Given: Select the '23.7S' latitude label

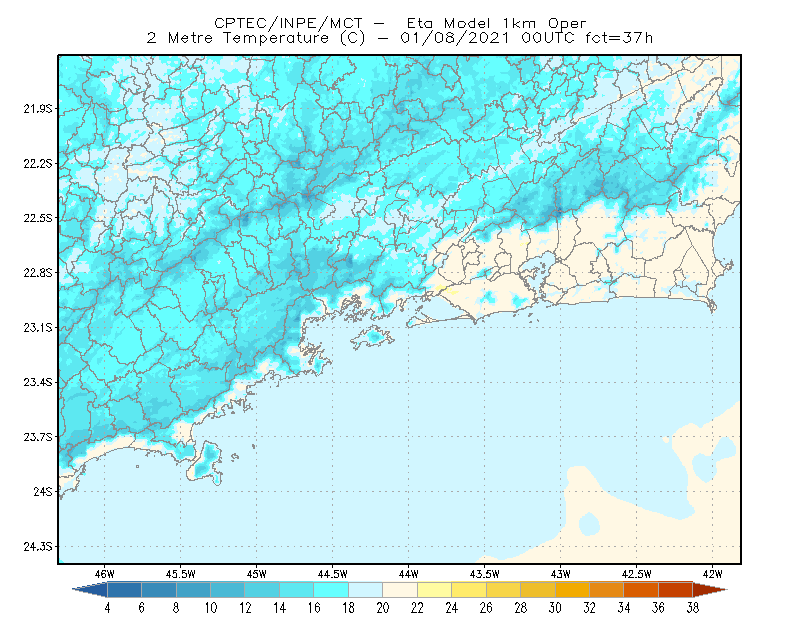Looking at the screenshot, I should [38, 437].
